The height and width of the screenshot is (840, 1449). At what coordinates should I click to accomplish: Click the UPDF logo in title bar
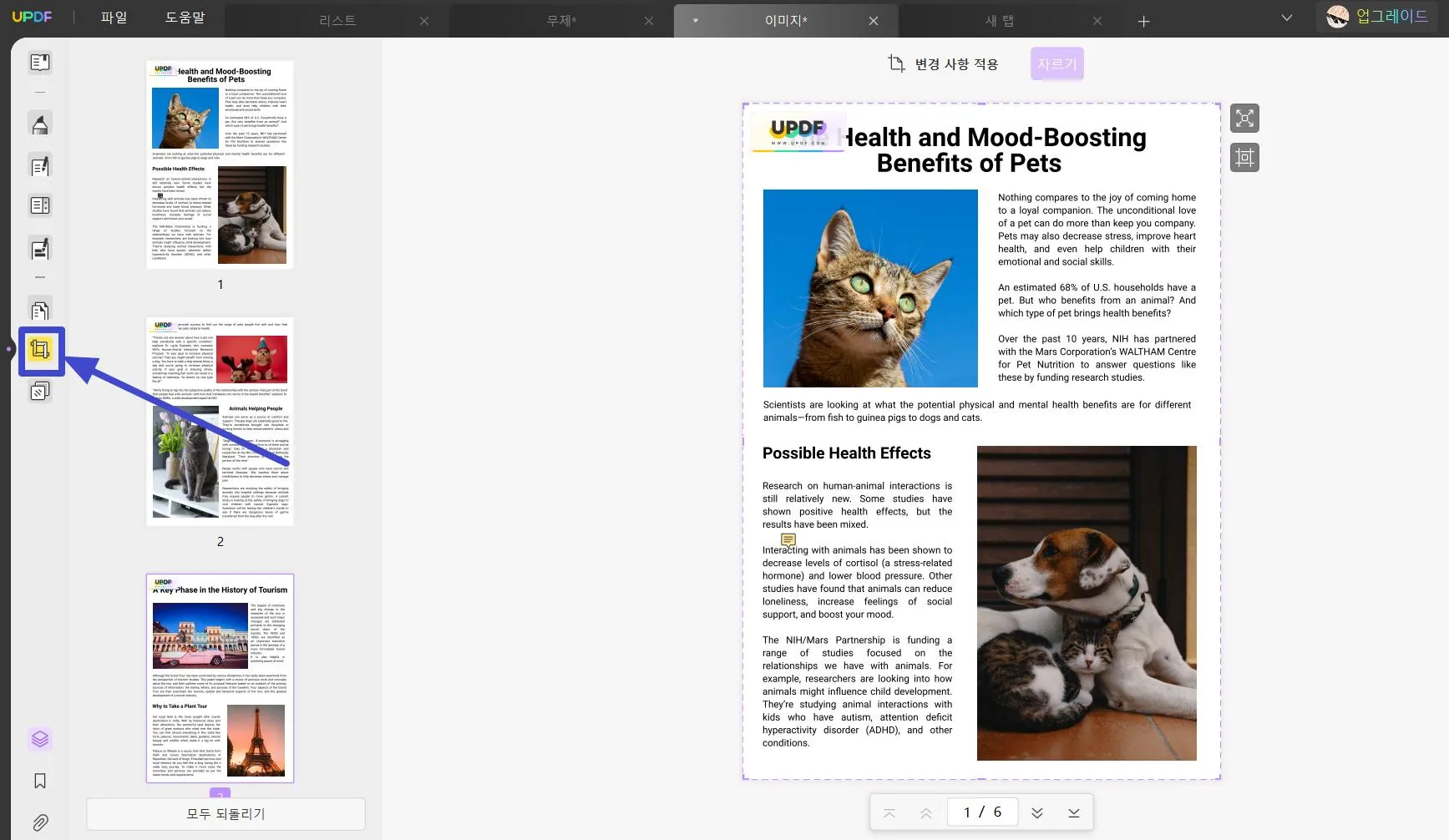32,17
